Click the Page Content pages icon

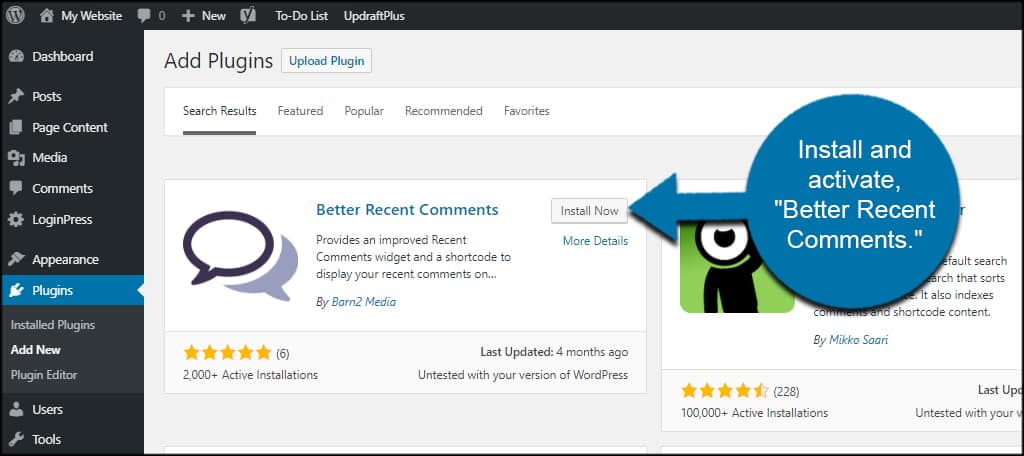[x=16, y=127]
